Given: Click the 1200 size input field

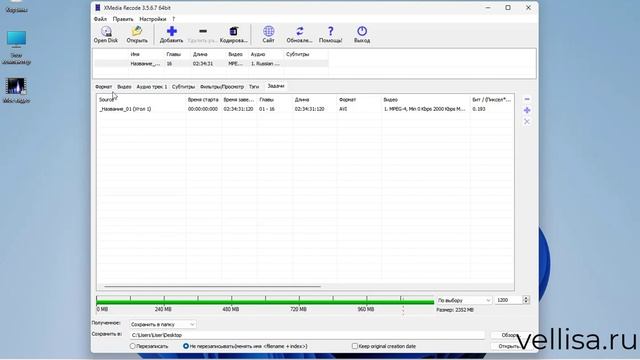Looking at the screenshot, I should pyautogui.click(x=509, y=300).
